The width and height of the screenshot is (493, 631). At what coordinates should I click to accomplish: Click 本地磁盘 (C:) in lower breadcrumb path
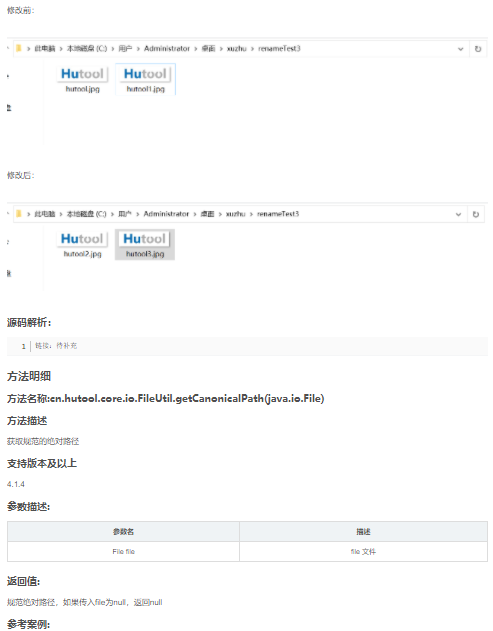click(x=86, y=214)
